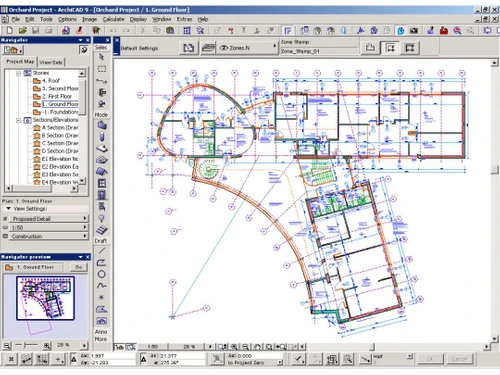
Task: Select the 2. First Floor story
Action: tap(56, 96)
